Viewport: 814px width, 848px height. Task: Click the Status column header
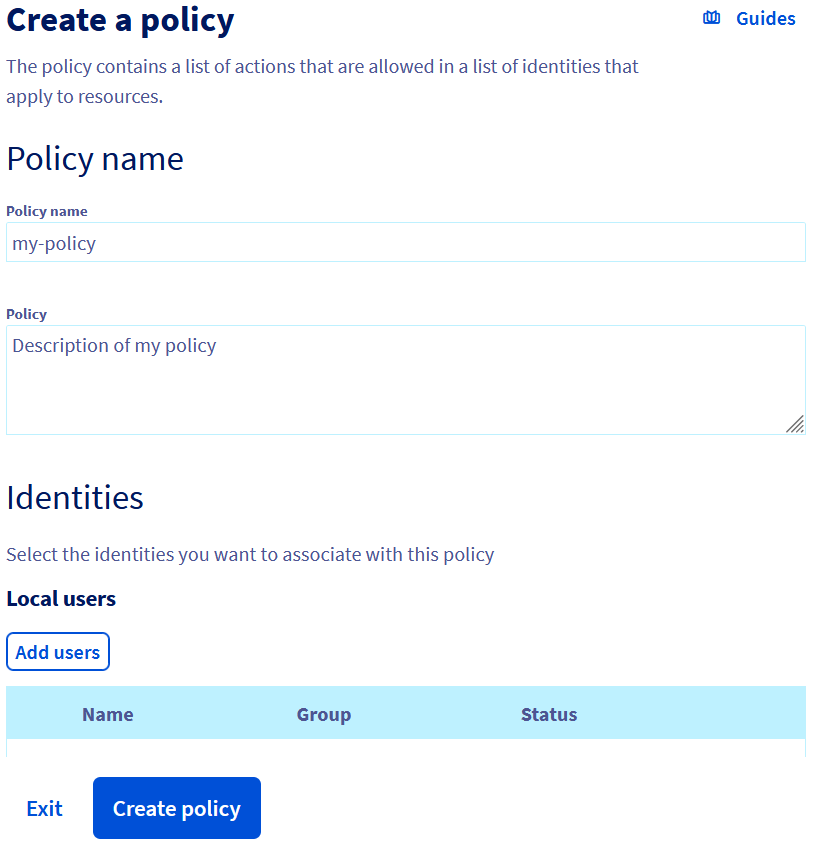(548, 714)
